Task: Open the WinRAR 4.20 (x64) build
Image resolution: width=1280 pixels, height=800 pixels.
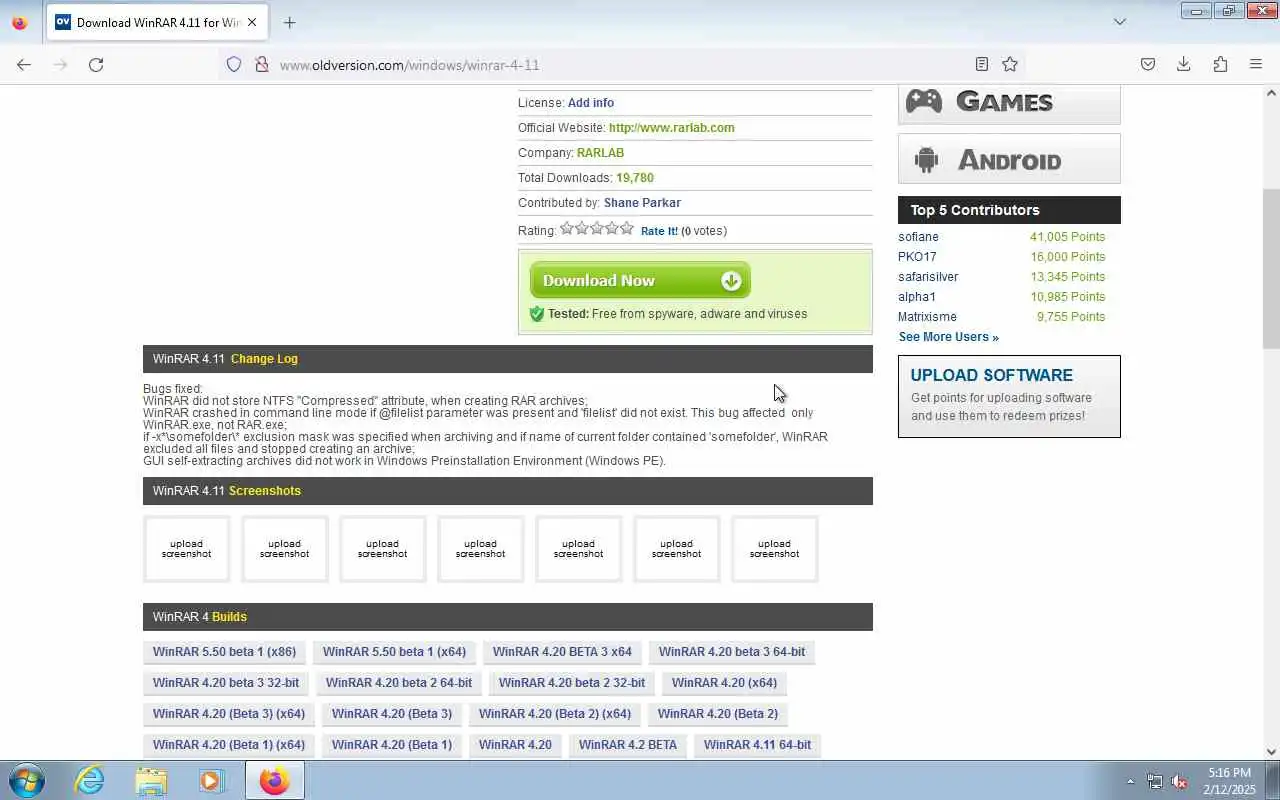Action: pyautogui.click(x=724, y=683)
